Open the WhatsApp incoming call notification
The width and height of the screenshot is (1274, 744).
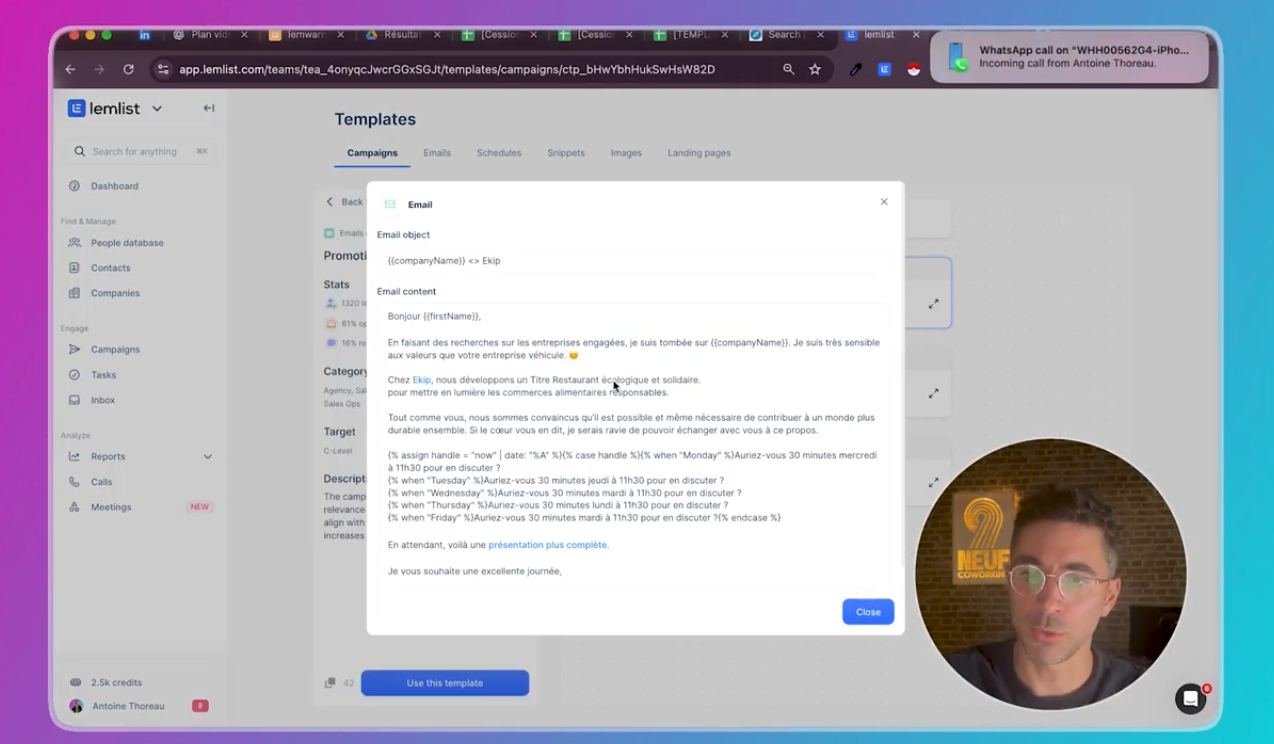click(x=1069, y=57)
